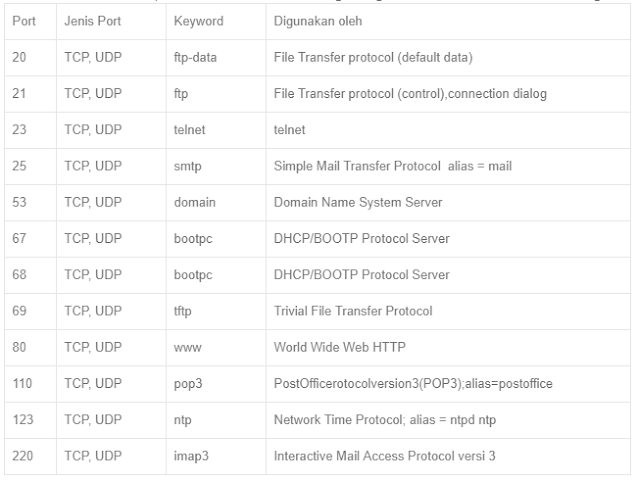
Task: Click the "Port" column header
Action: tap(22, 20)
